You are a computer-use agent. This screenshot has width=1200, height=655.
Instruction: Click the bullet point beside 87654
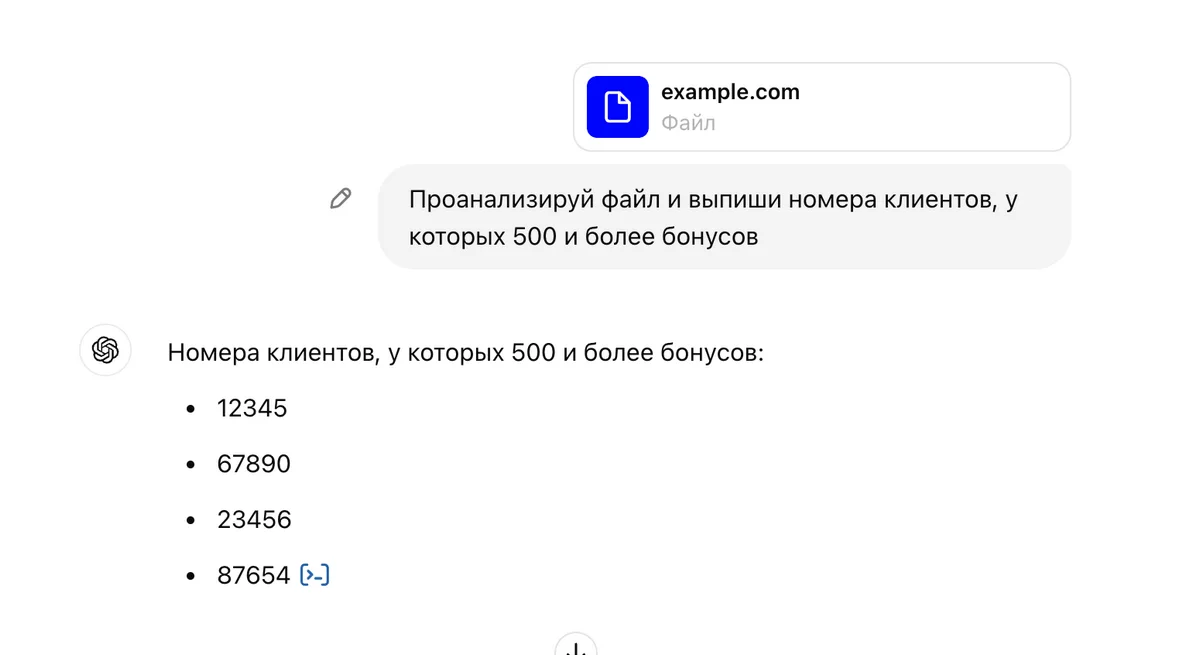190,576
